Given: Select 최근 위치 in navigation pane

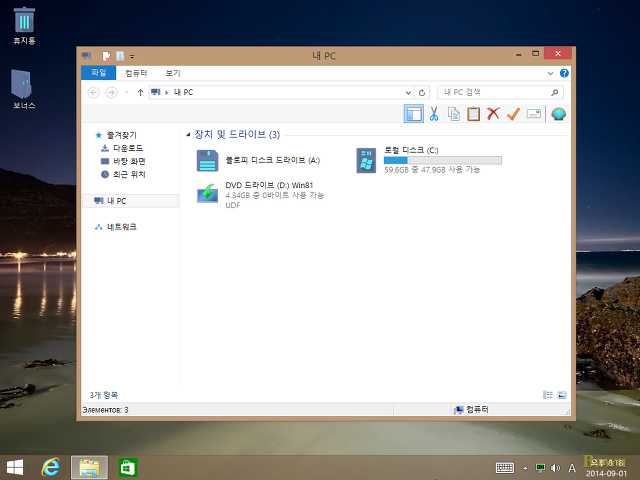Looking at the screenshot, I should coord(129,174).
